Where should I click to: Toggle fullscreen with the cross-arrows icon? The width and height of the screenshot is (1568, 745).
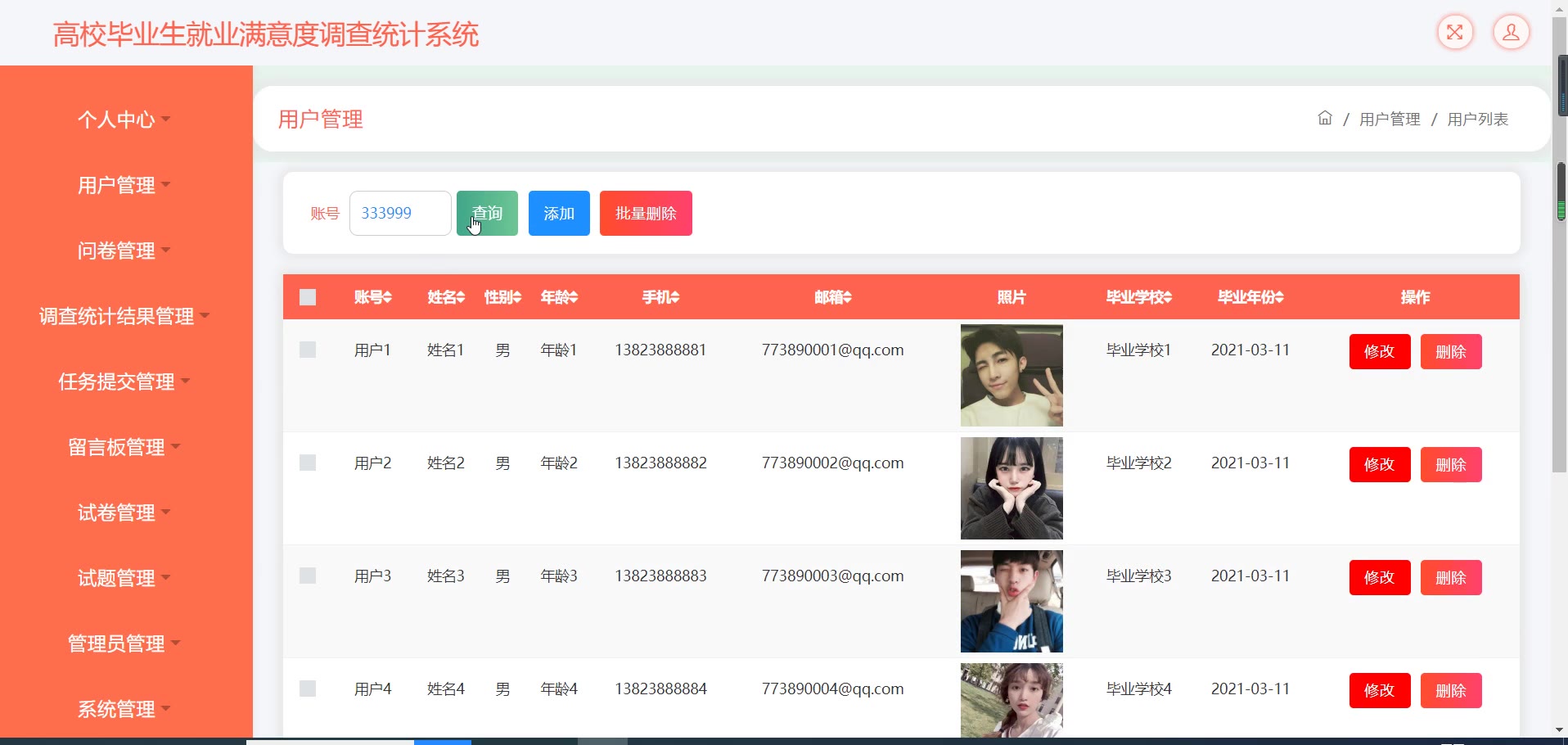click(1455, 33)
